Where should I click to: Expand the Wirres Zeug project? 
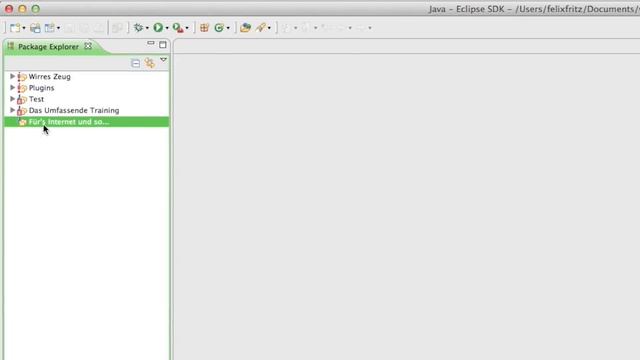(12, 76)
